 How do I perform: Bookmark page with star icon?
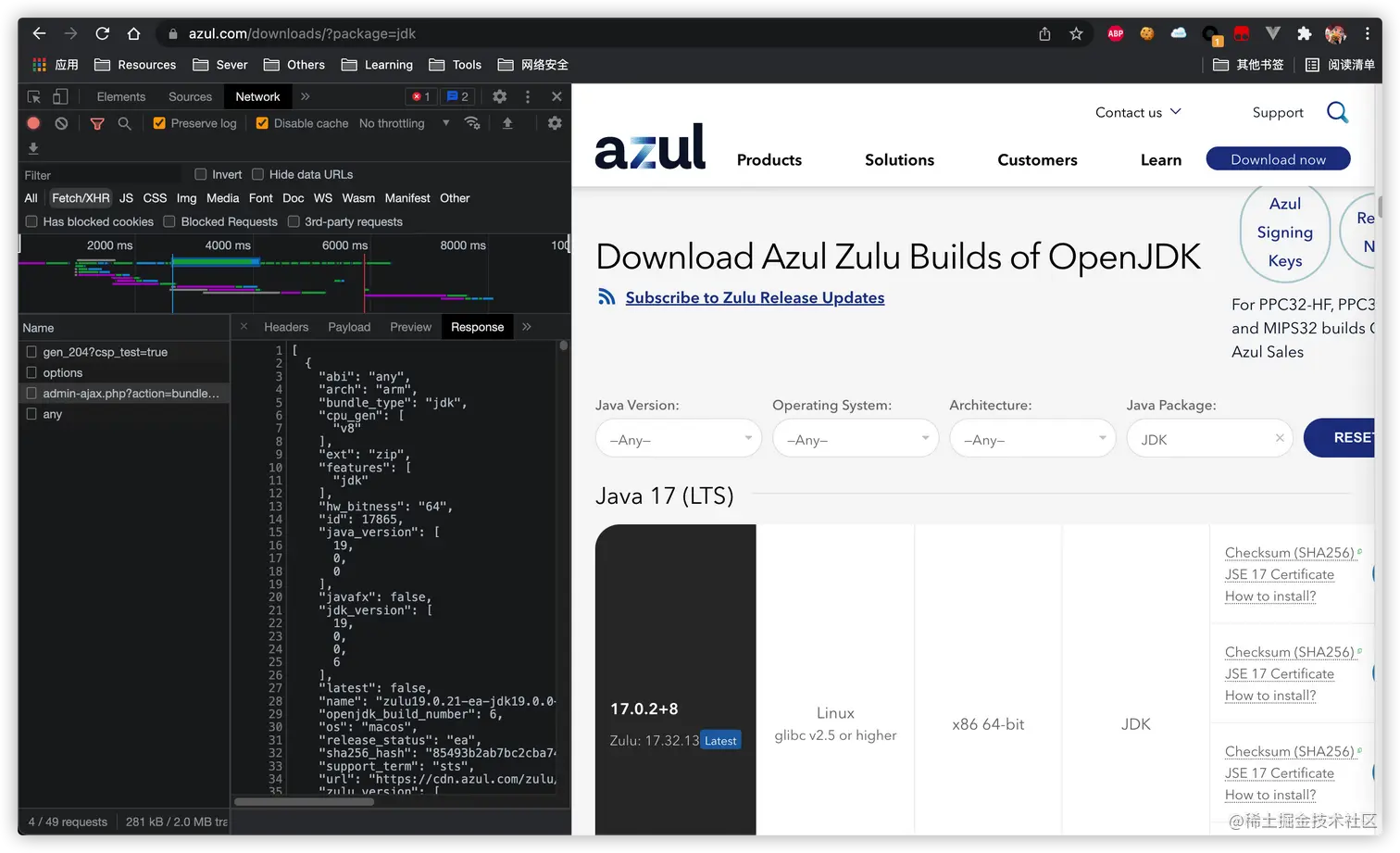pos(1076,33)
